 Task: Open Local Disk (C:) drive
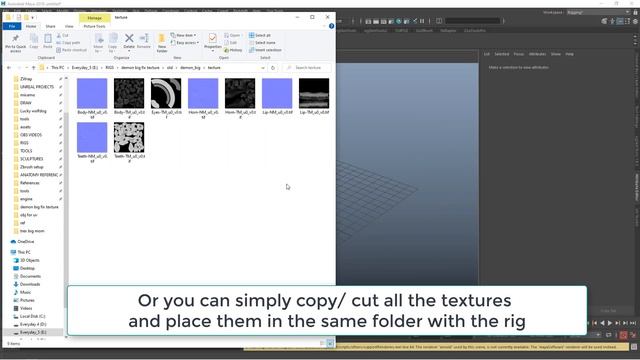point(32,316)
